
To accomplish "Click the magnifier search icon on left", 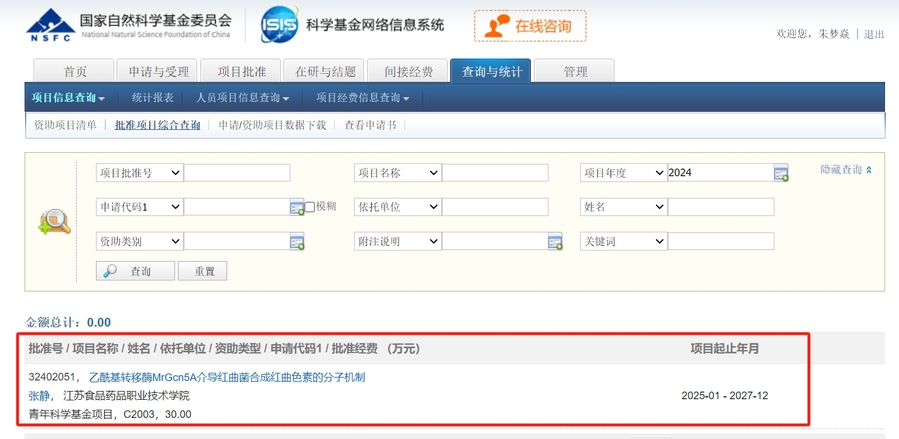I will click(x=54, y=222).
